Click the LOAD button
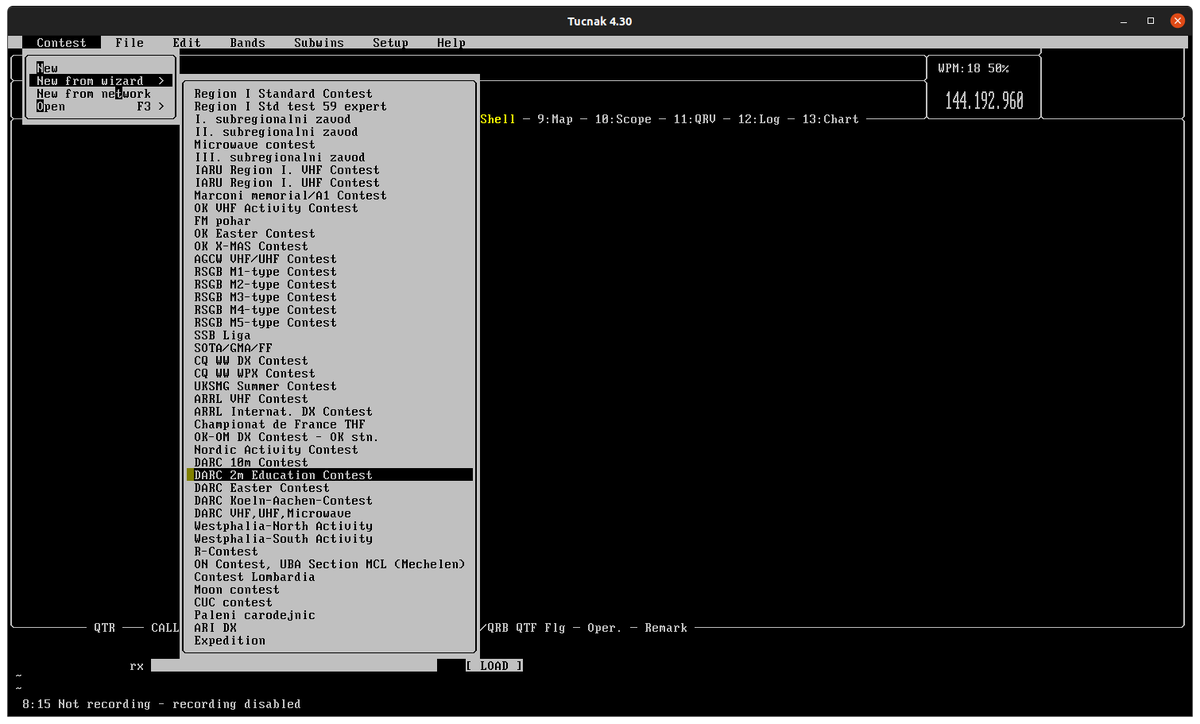1200x724 pixels. 494,666
